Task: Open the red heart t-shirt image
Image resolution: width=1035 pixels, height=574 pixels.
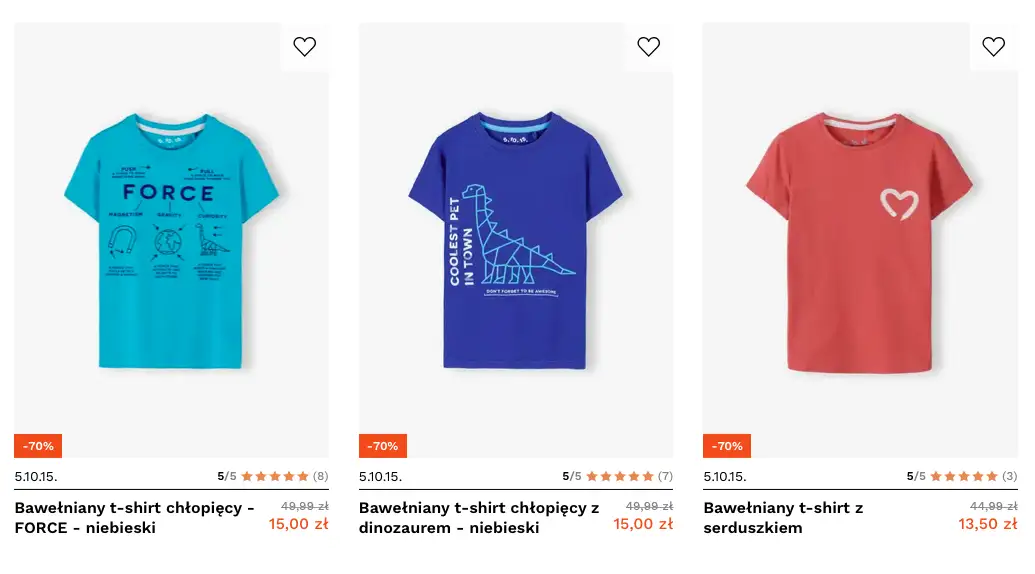Action: coord(859,240)
